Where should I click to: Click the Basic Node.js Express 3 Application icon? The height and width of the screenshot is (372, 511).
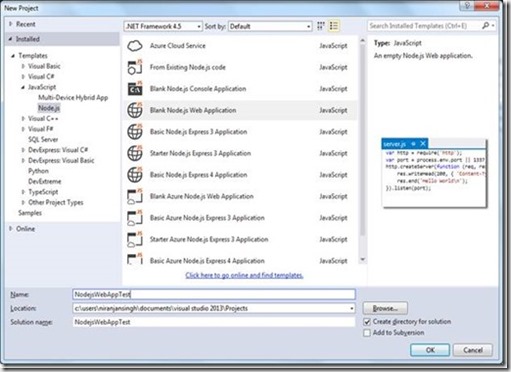tap(135, 132)
